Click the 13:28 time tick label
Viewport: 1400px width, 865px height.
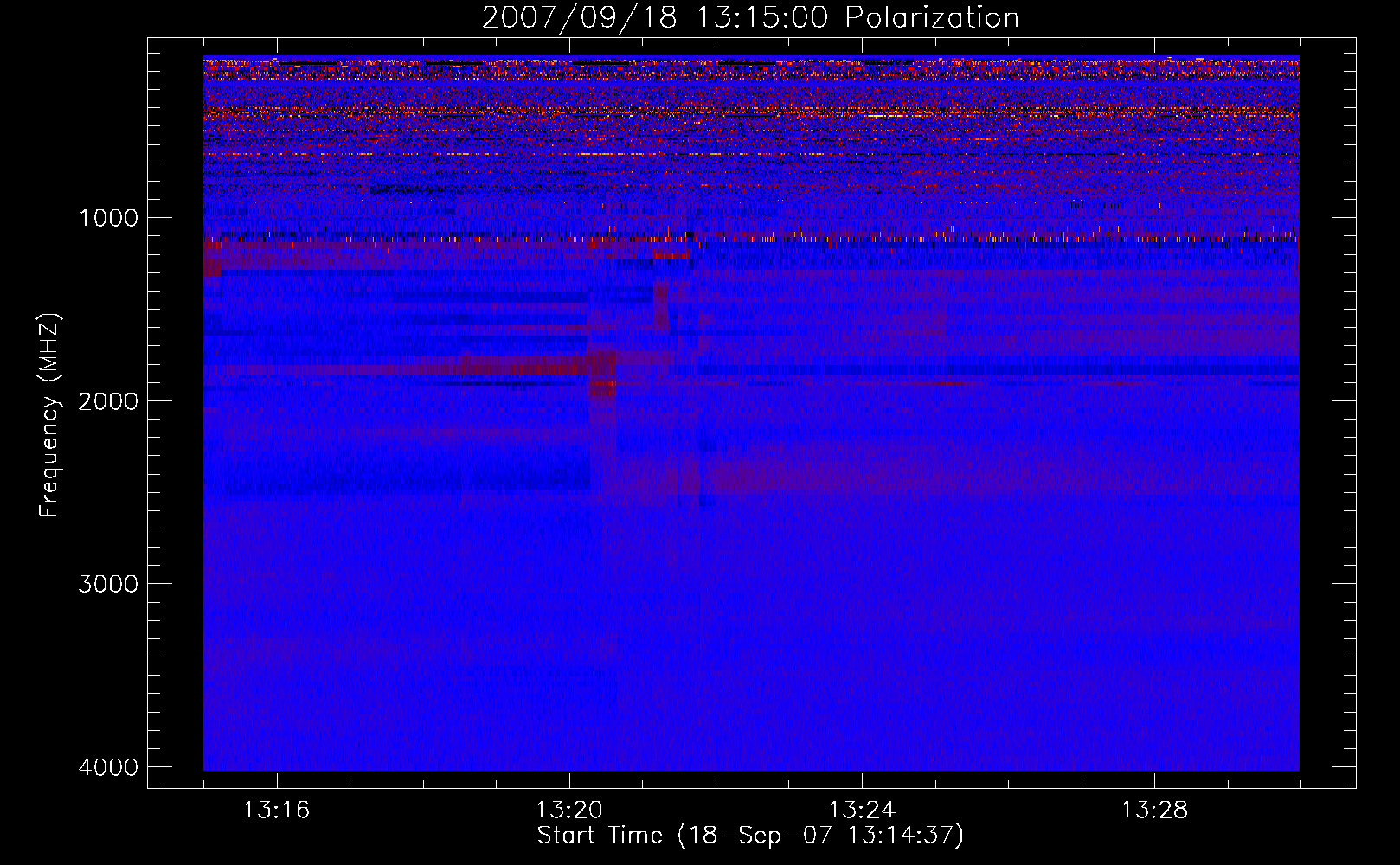coord(1154,811)
